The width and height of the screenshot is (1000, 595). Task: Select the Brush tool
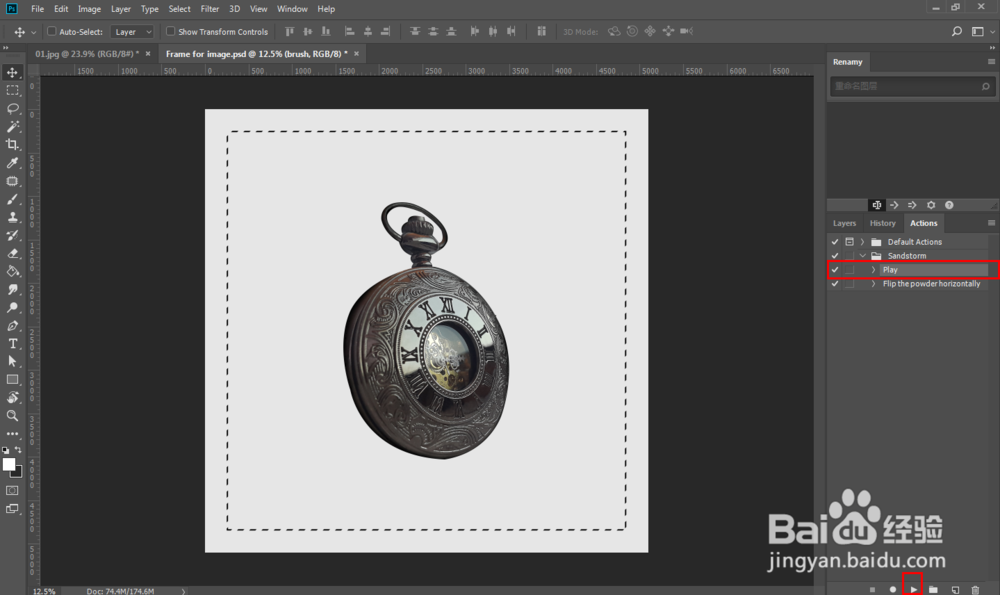pos(12,199)
